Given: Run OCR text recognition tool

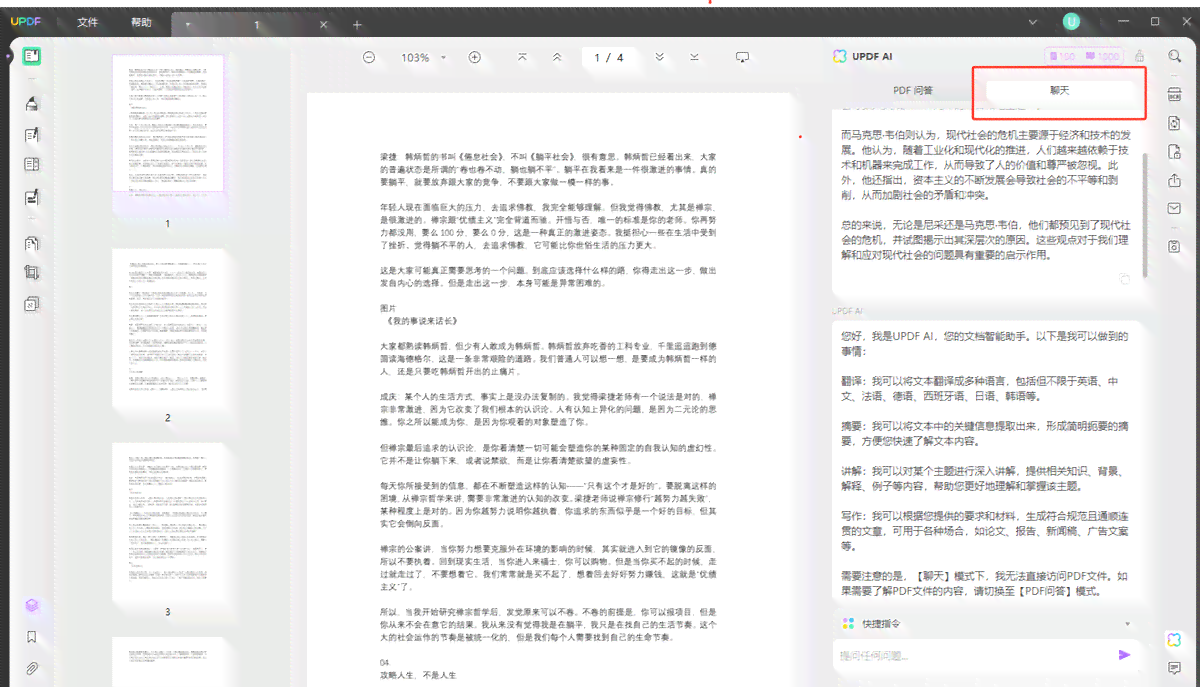Looking at the screenshot, I should [x=1174, y=94].
